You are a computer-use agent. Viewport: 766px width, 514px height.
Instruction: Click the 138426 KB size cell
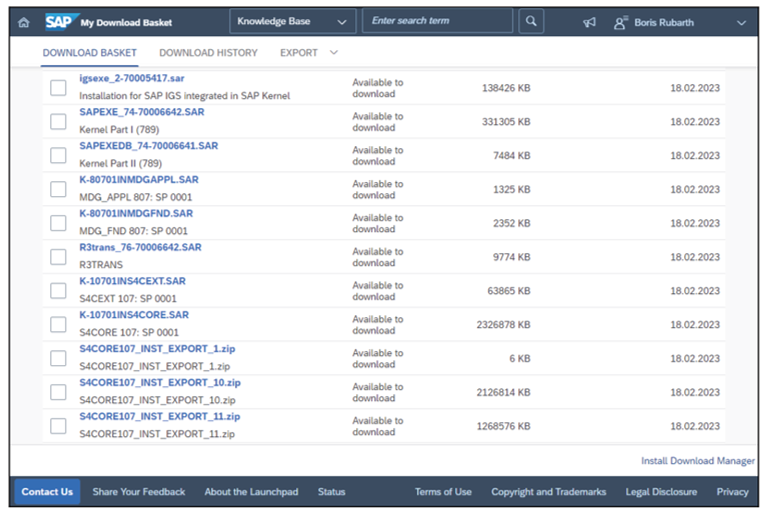[506, 88]
